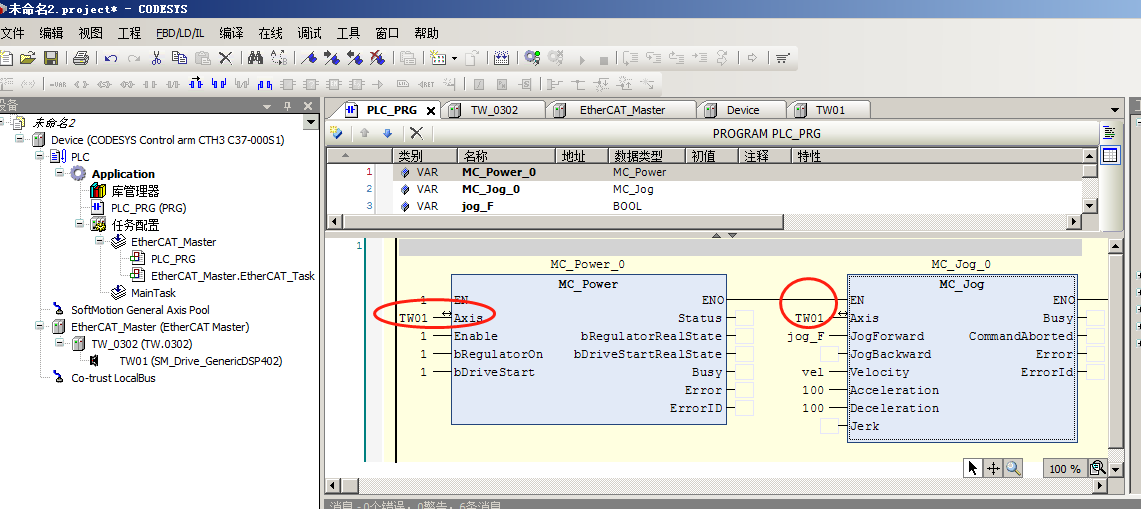Activate the magnifier zoom tool
Viewport: 1141px width, 509px height.
point(1014,468)
